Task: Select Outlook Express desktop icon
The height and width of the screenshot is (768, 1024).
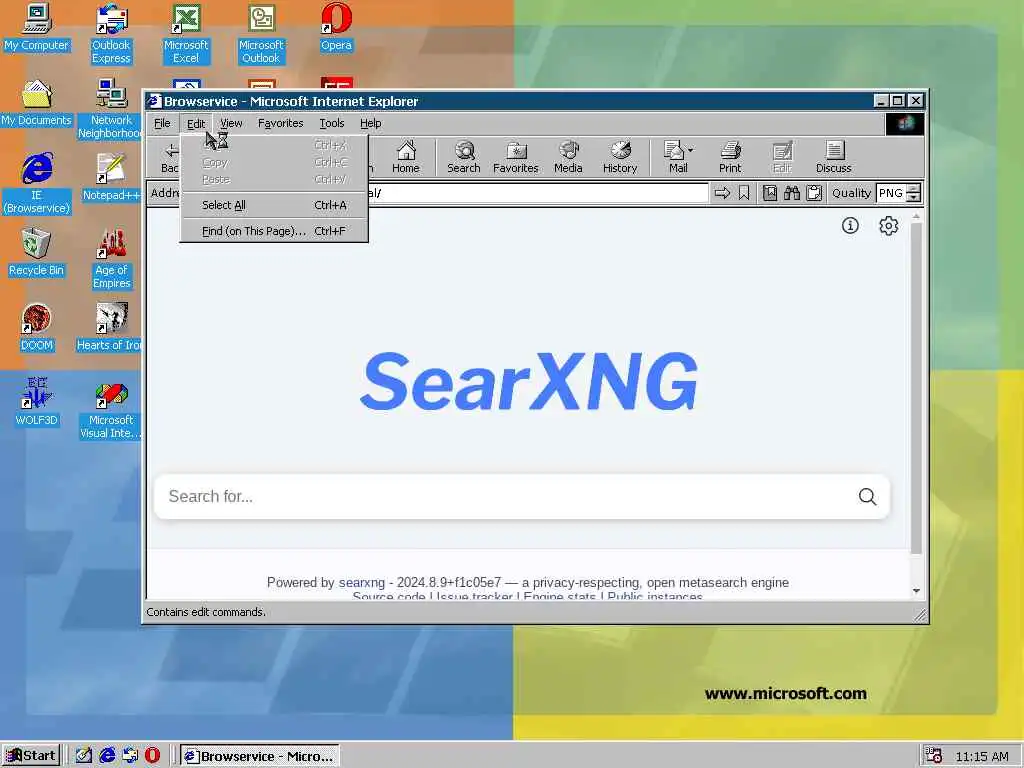Action: (111, 34)
